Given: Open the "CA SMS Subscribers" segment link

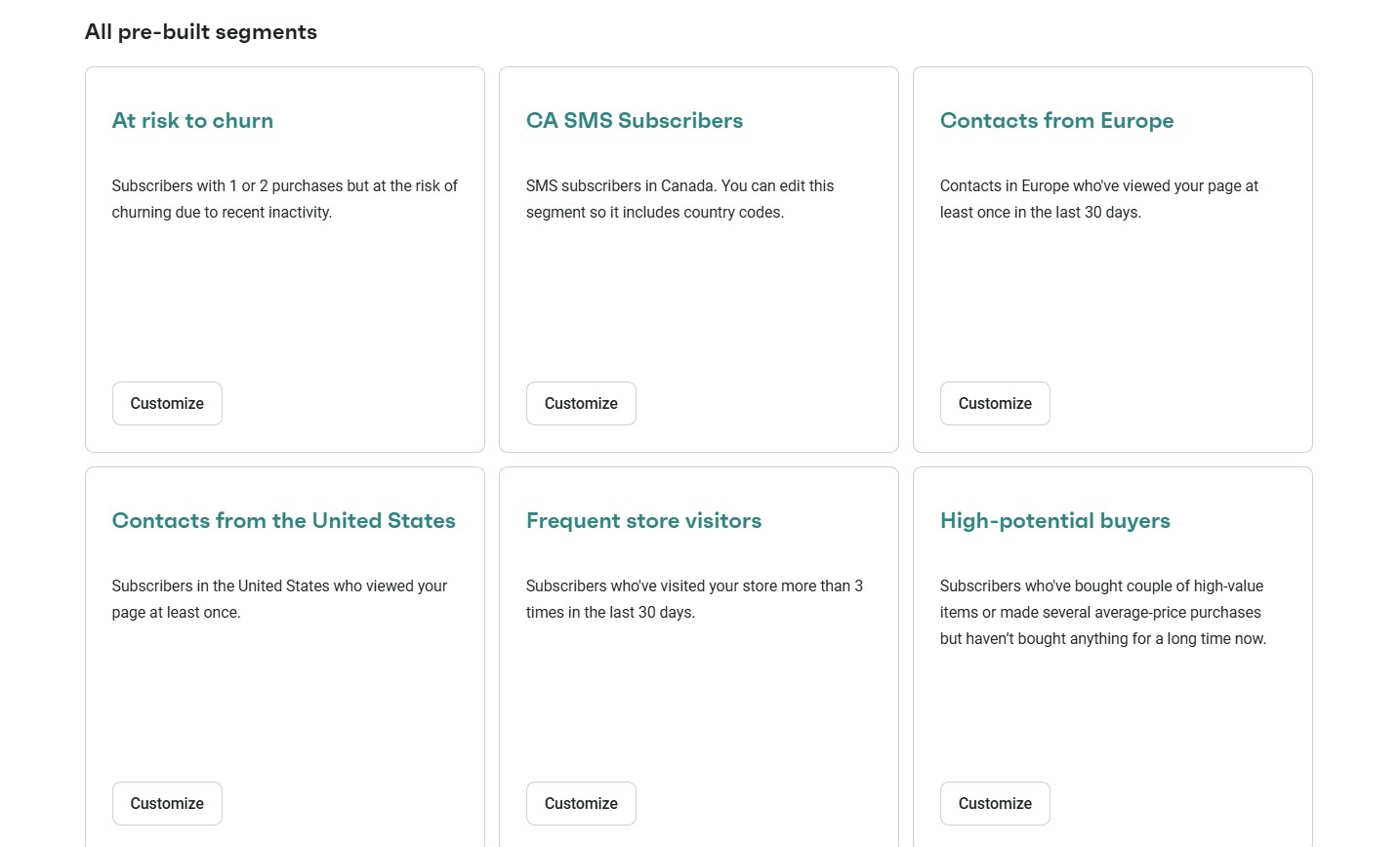Looking at the screenshot, I should click(x=634, y=120).
